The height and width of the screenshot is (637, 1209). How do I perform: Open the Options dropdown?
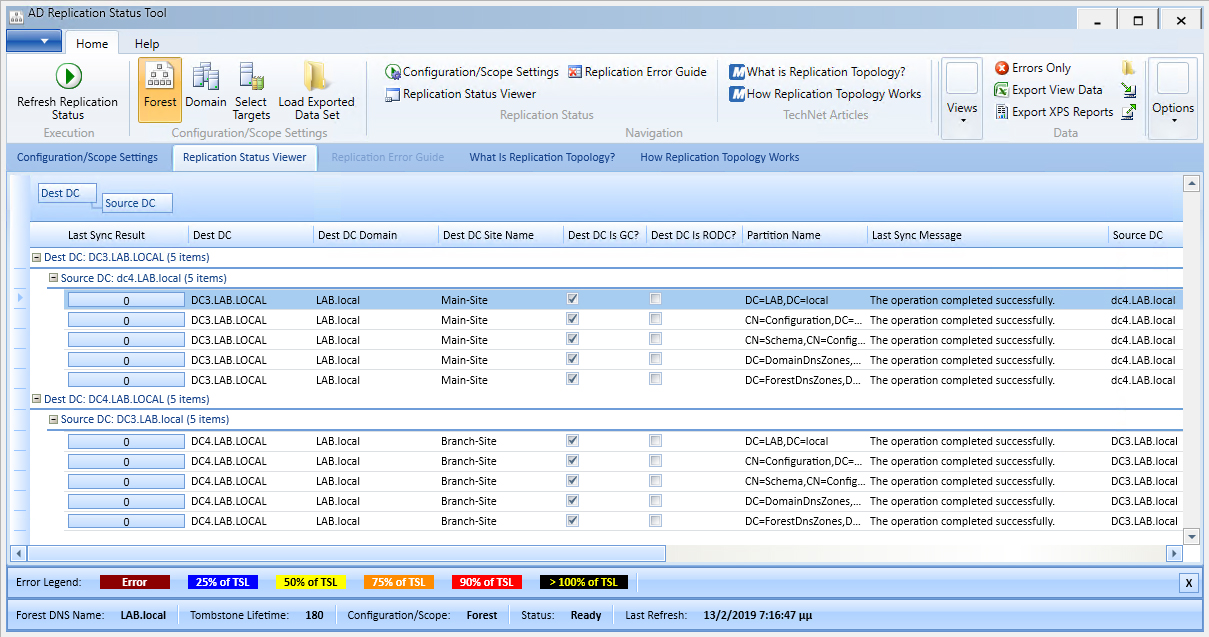[x=1173, y=98]
